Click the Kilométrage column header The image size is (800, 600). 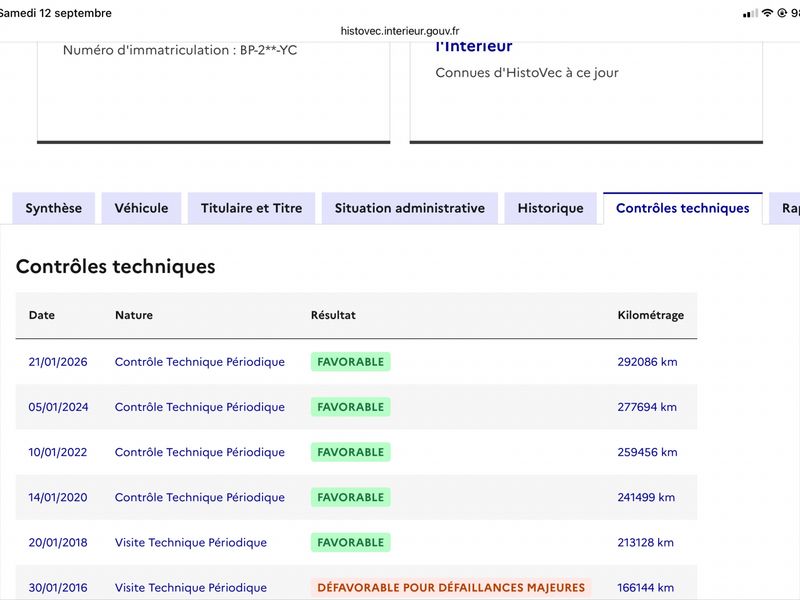[651, 315]
